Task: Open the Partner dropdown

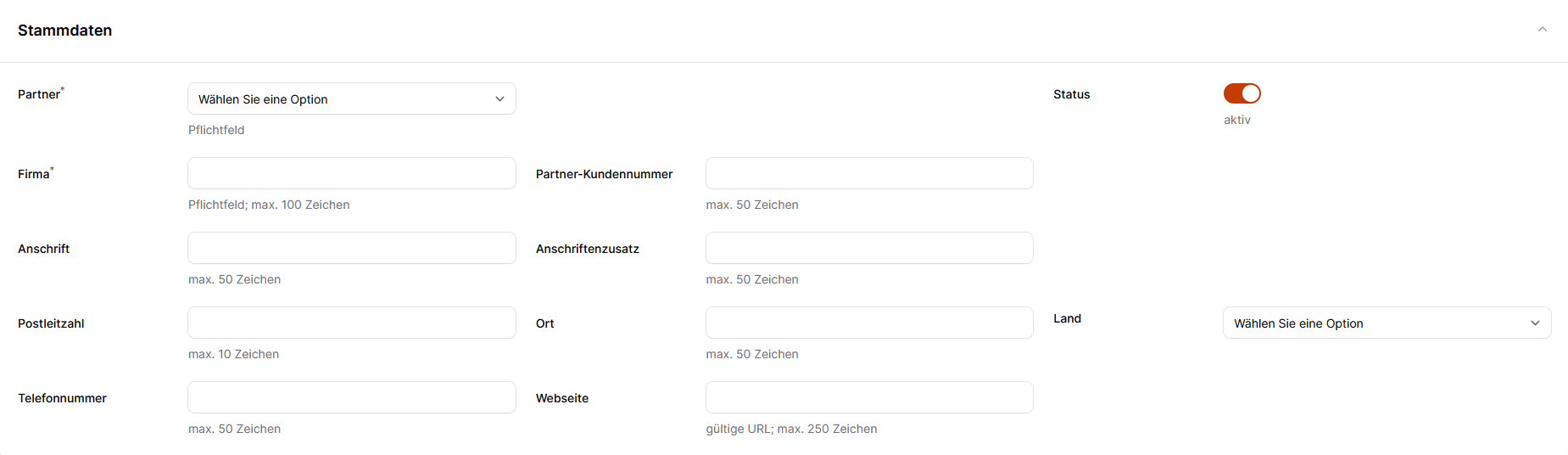Action: click(x=351, y=99)
